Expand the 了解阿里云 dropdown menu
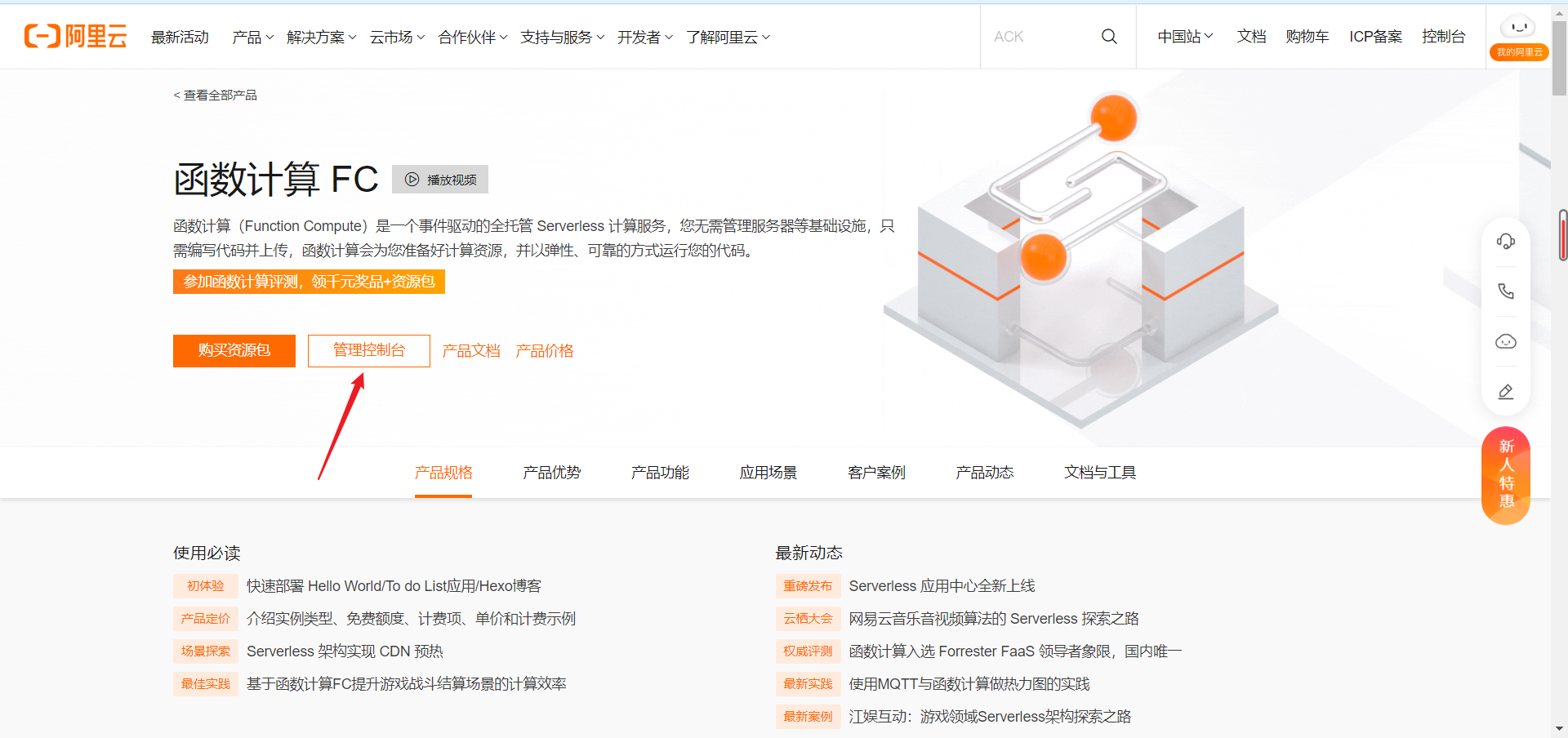Image resolution: width=1568 pixels, height=738 pixels. pyautogui.click(x=728, y=37)
